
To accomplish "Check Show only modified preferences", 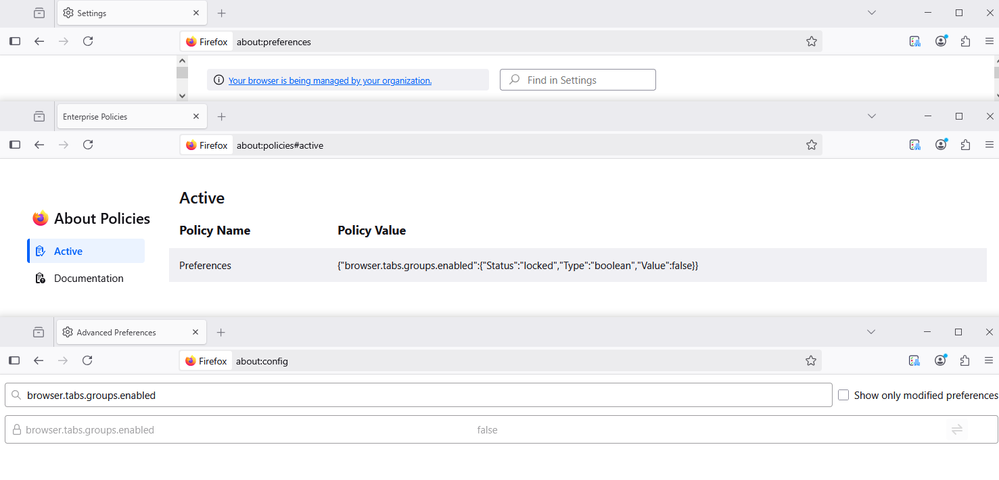I will tap(844, 395).
